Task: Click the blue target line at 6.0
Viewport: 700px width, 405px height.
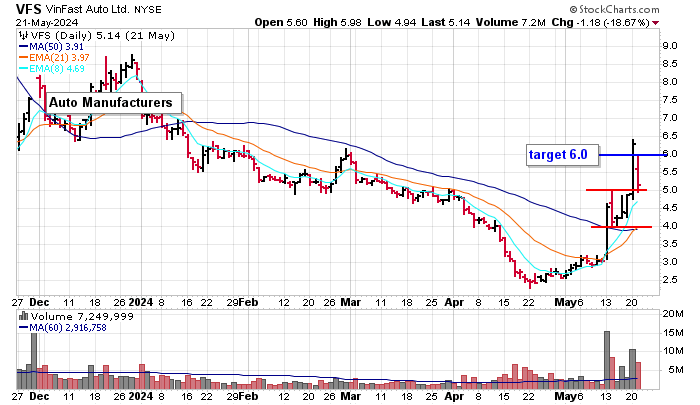Action: [x=632, y=155]
